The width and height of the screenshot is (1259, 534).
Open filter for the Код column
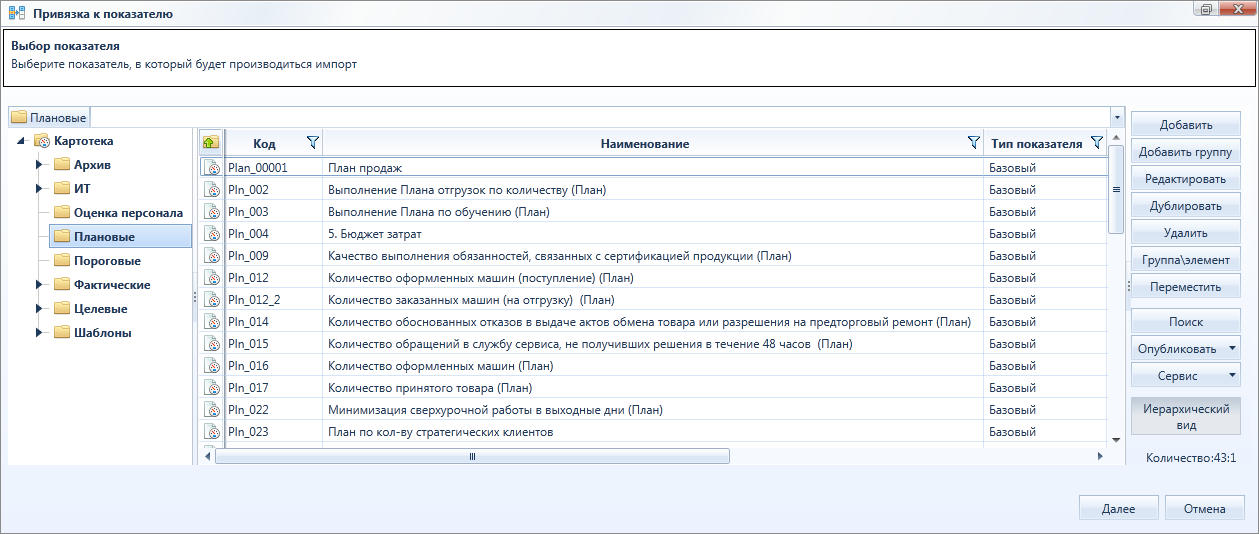[312, 143]
